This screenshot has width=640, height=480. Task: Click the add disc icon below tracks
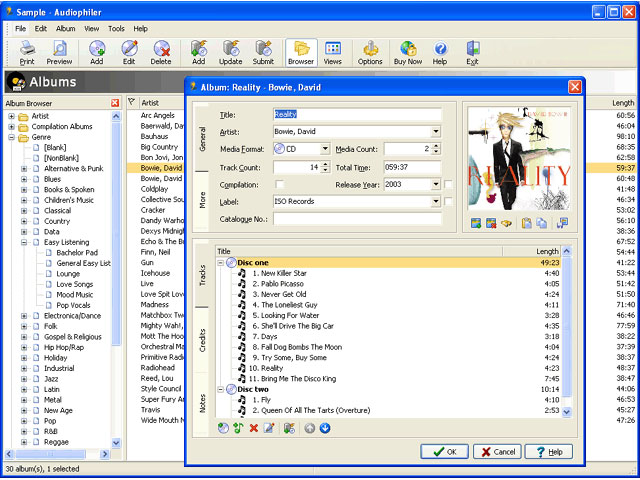[x=223, y=428]
